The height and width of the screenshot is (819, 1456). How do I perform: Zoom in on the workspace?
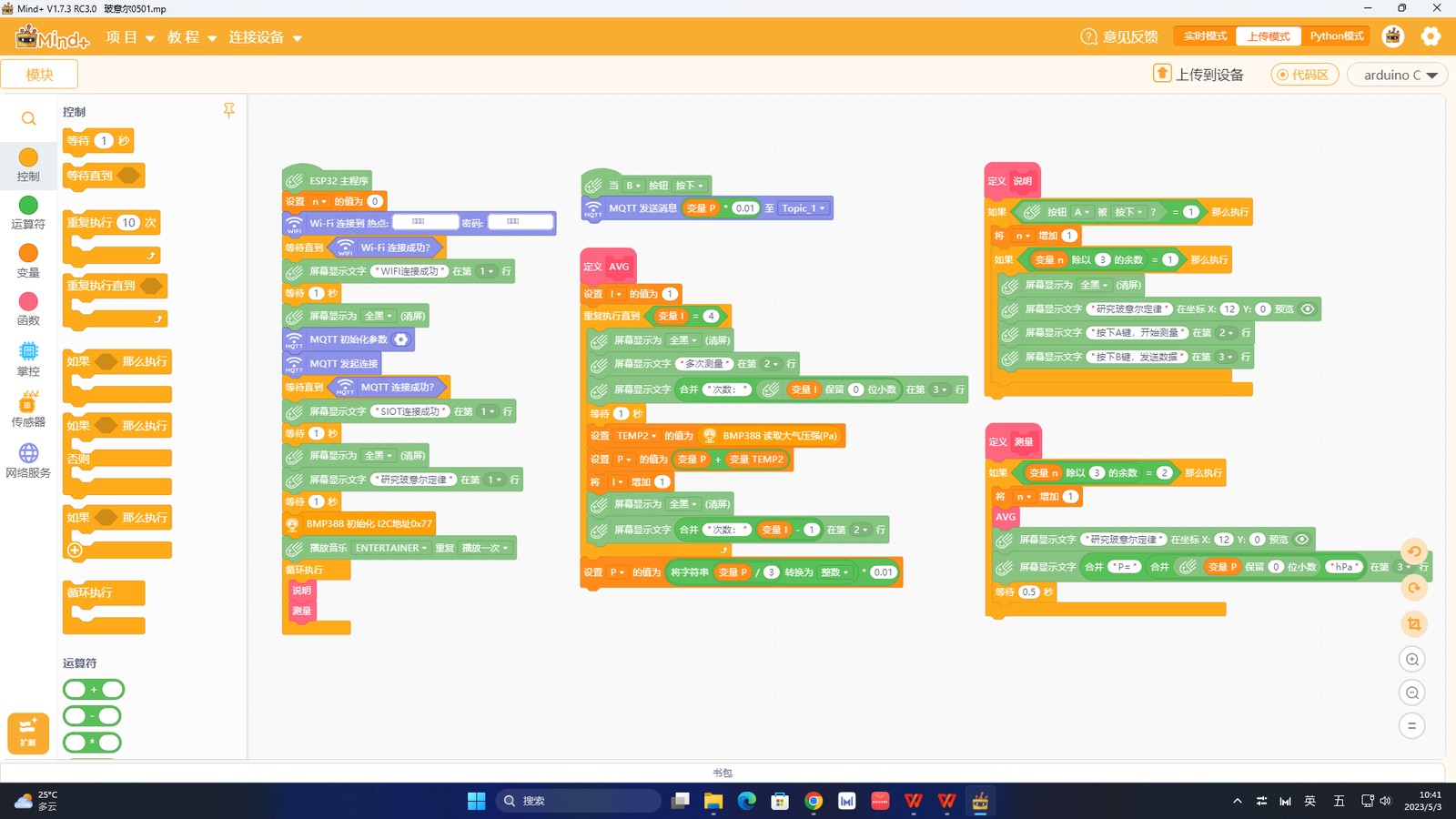[x=1412, y=660]
